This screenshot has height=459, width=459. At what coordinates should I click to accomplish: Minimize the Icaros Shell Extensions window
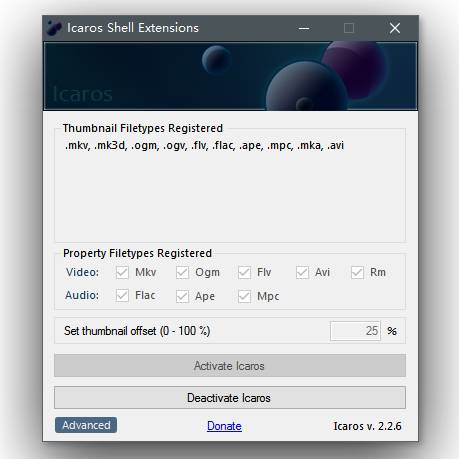click(304, 28)
